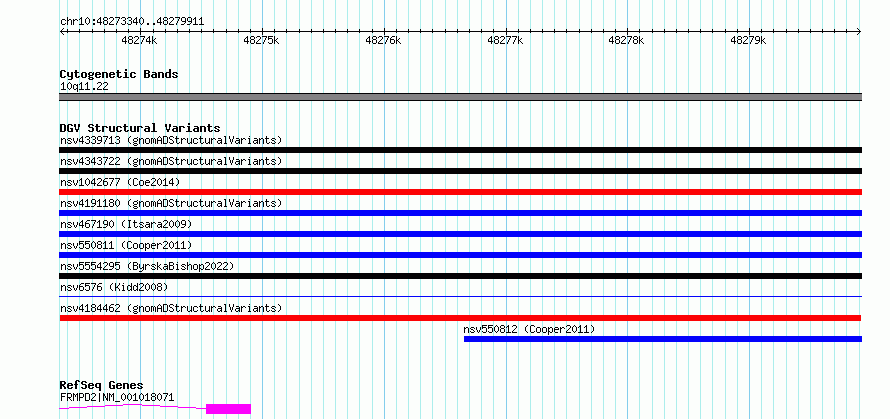Click the right arrowhead of the ruler
Screen dimensions: 890x419
[859, 32]
